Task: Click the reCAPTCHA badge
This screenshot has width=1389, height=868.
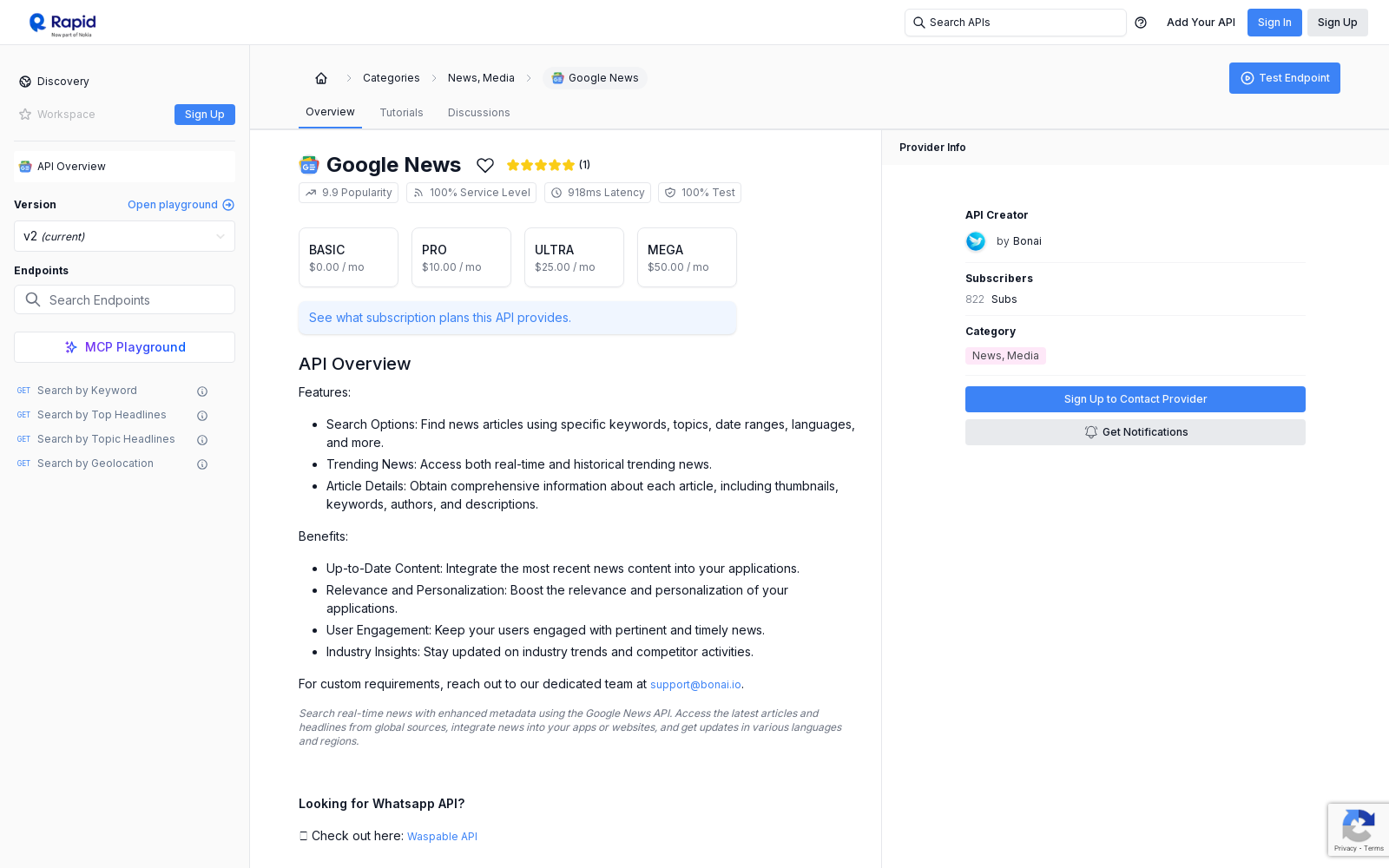Action: tap(1358, 830)
